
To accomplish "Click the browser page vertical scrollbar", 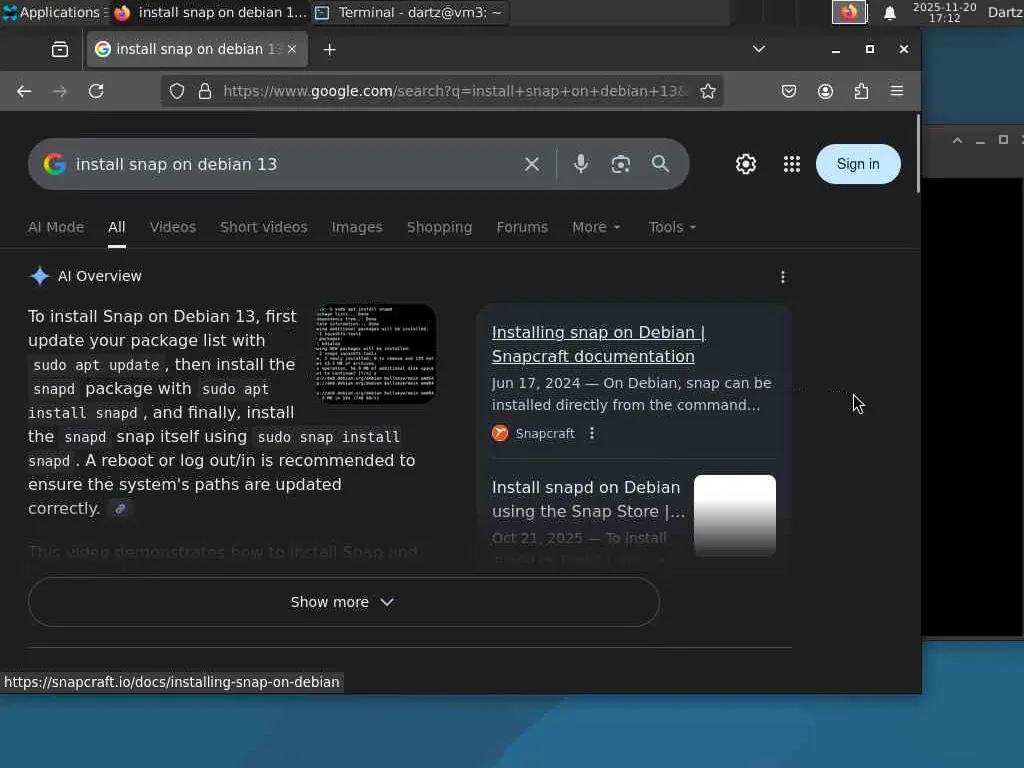I will coord(918,154).
